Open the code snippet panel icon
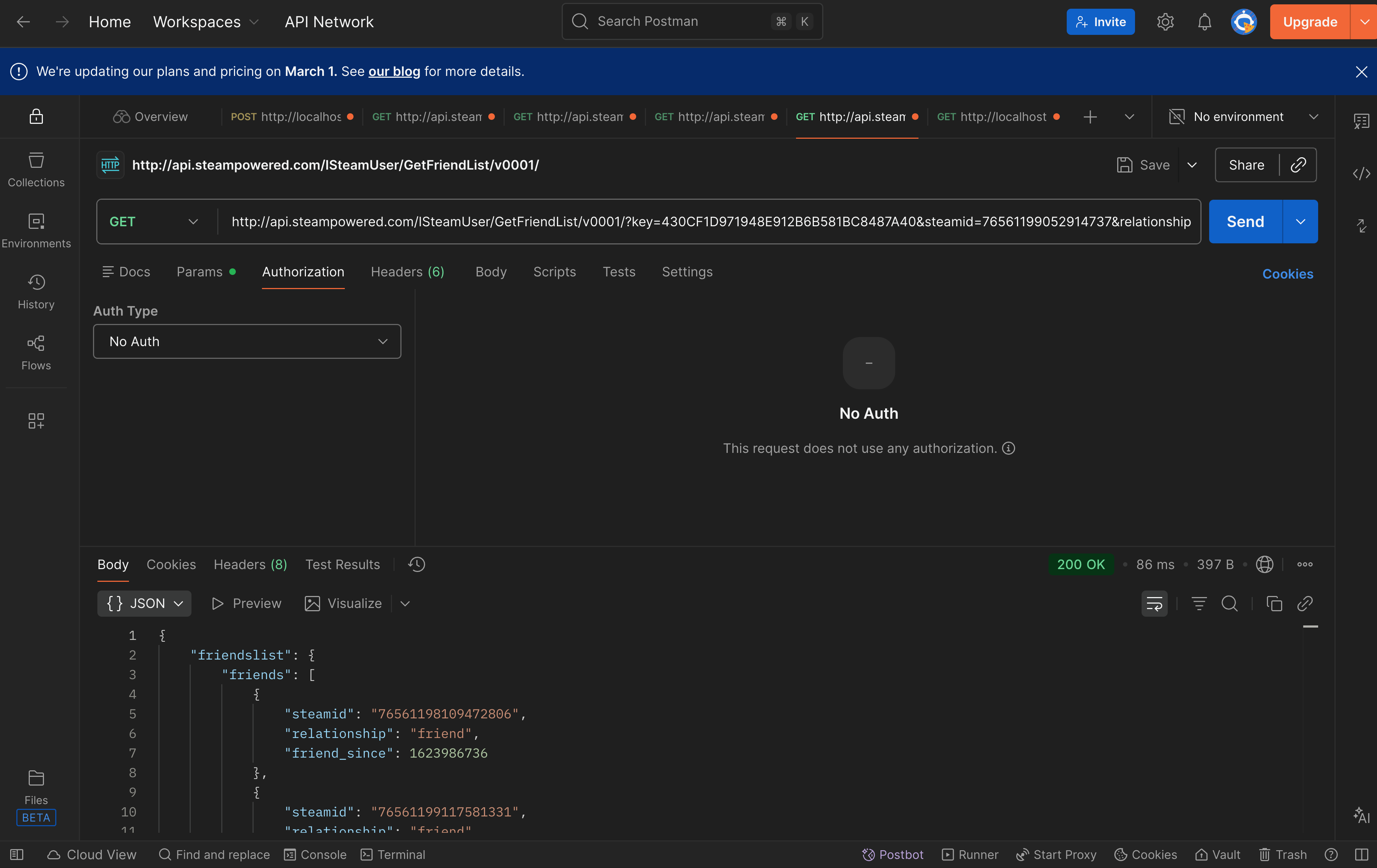Screen dimensions: 1377x868 1361,173
